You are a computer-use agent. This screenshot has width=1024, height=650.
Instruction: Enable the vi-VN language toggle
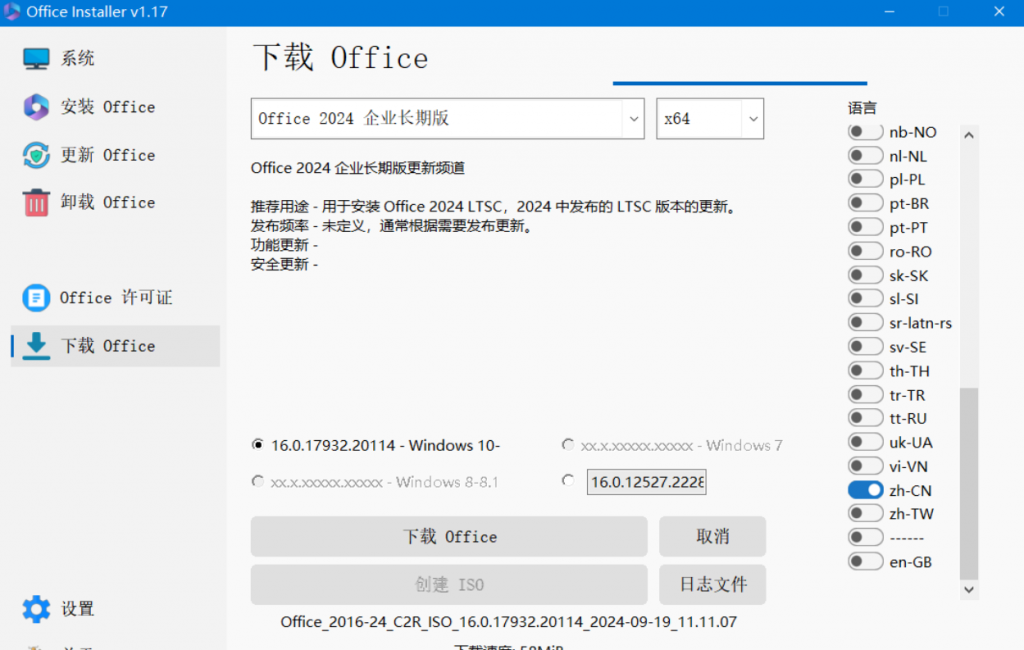coord(865,466)
